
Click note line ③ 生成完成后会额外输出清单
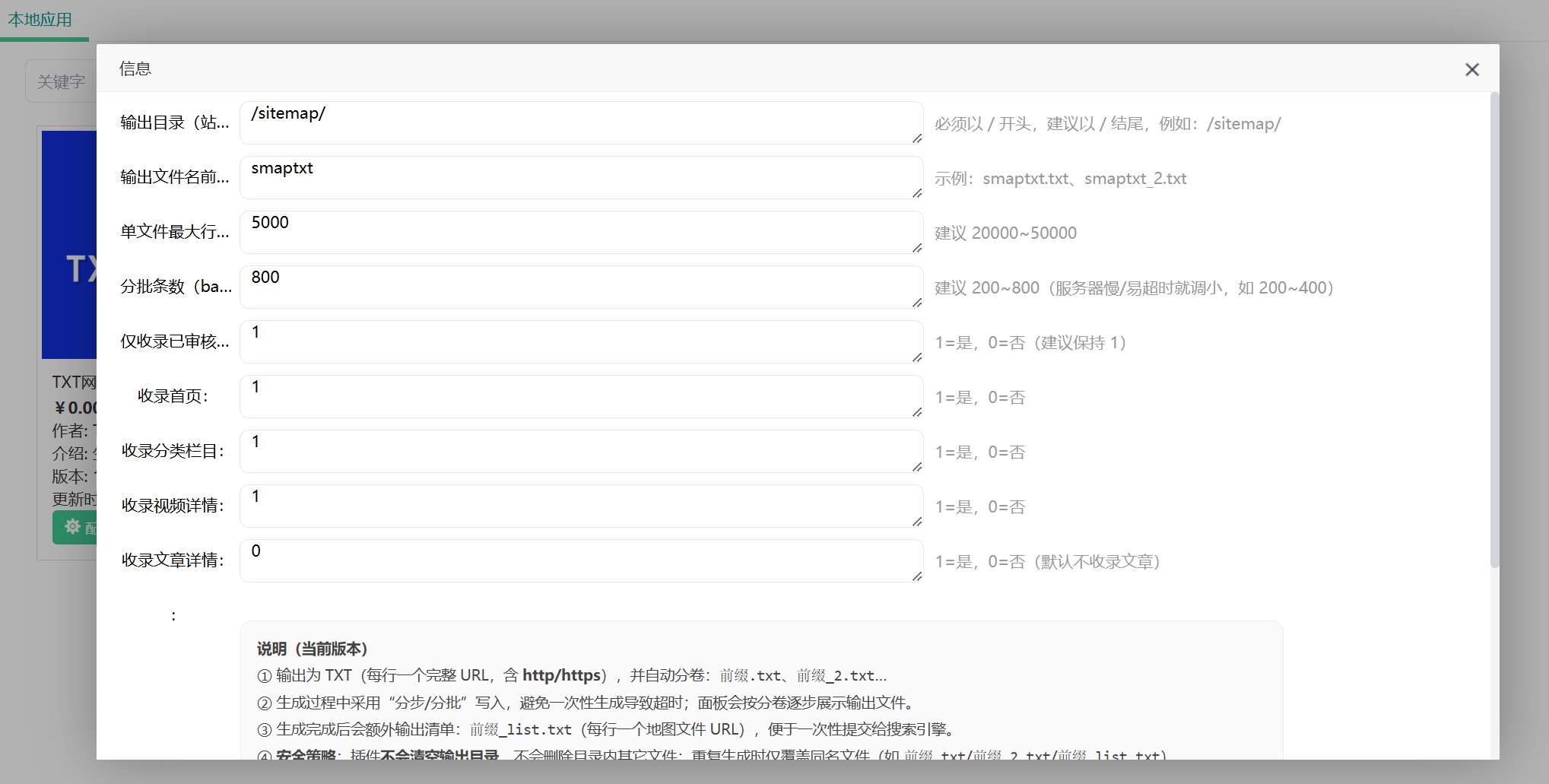click(x=607, y=729)
